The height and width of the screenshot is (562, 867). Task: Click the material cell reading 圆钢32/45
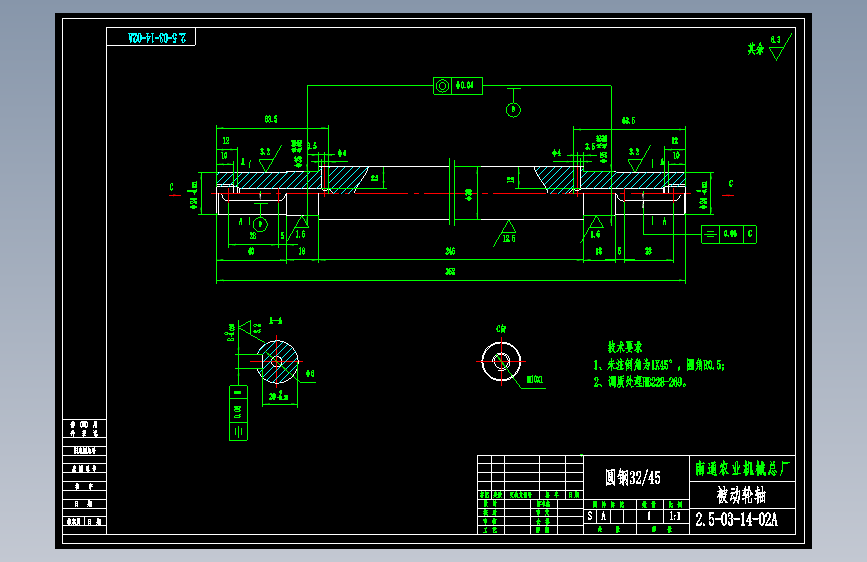pyautogui.click(x=633, y=477)
